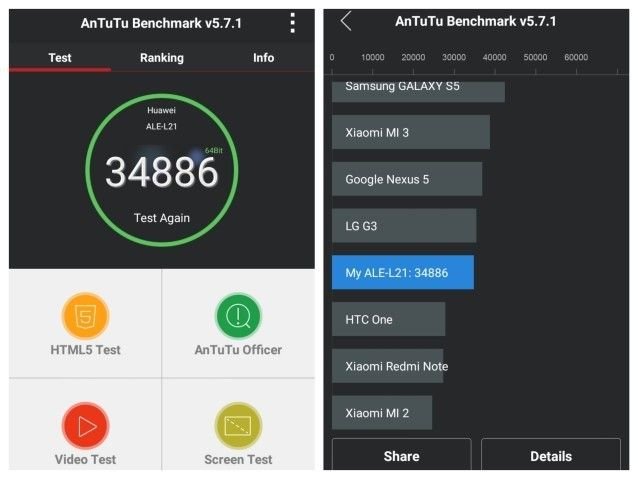
Task: Click the 60000 axis tick label
Action: [x=576, y=57]
